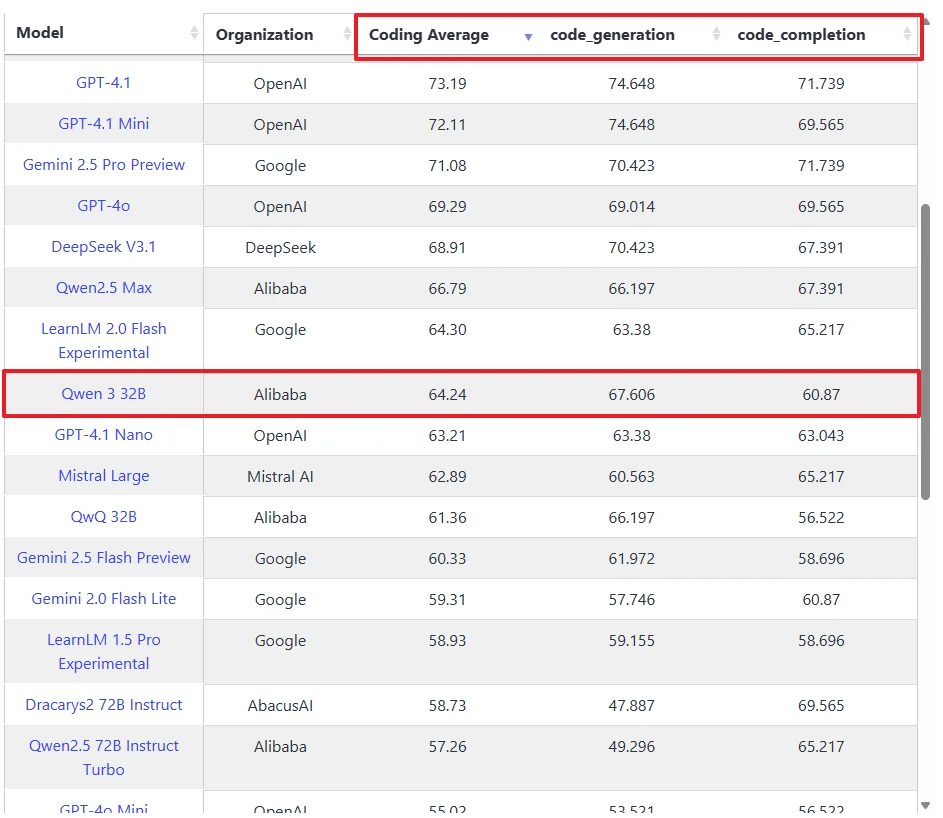Open LearnLM 1.5 Pro Experimental link
This screenshot has width=943, height=818.
pyautogui.click(x=103, y=651)
